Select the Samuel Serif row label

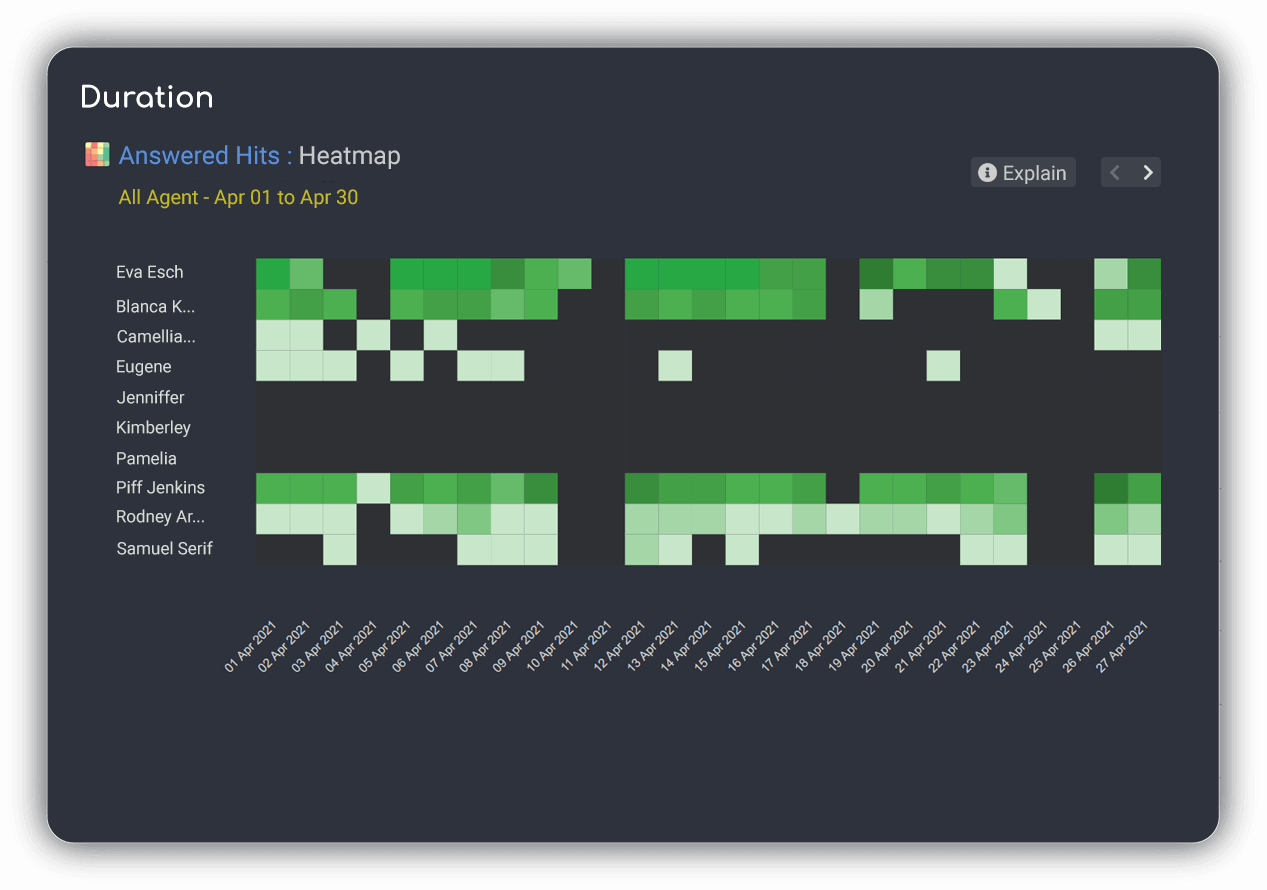click(x=164, y=548)
